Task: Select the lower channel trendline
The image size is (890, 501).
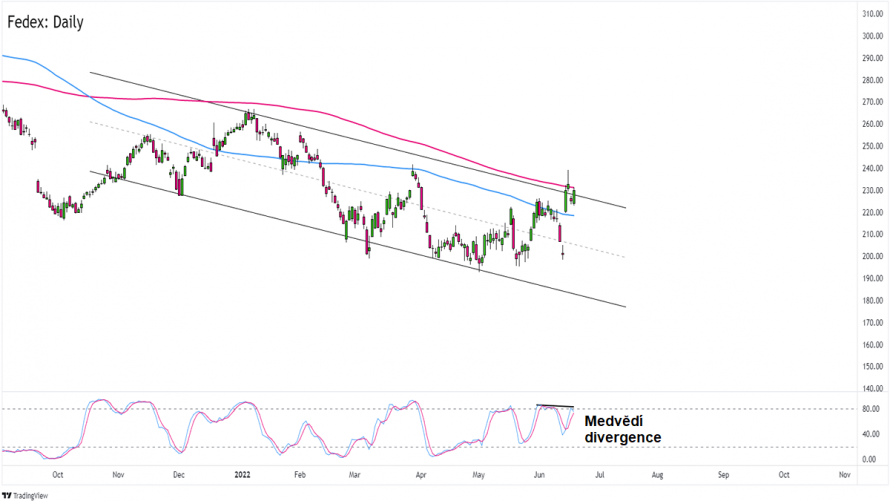Action: 358,239
